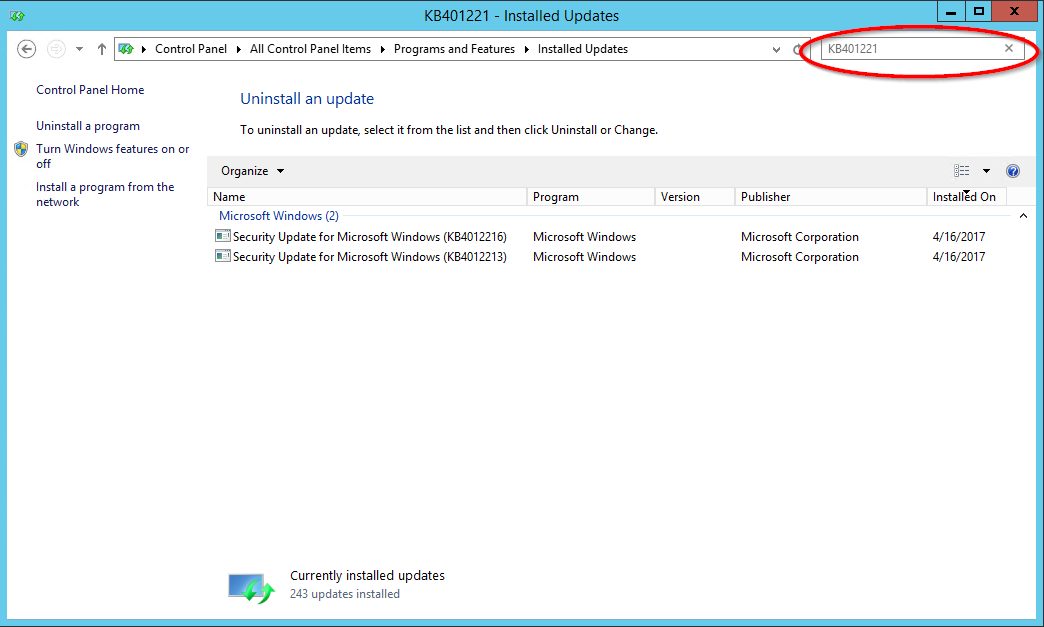1044x627 pixels.
Task: Click the shield icon beside Windows features
Action: point(21,149)
